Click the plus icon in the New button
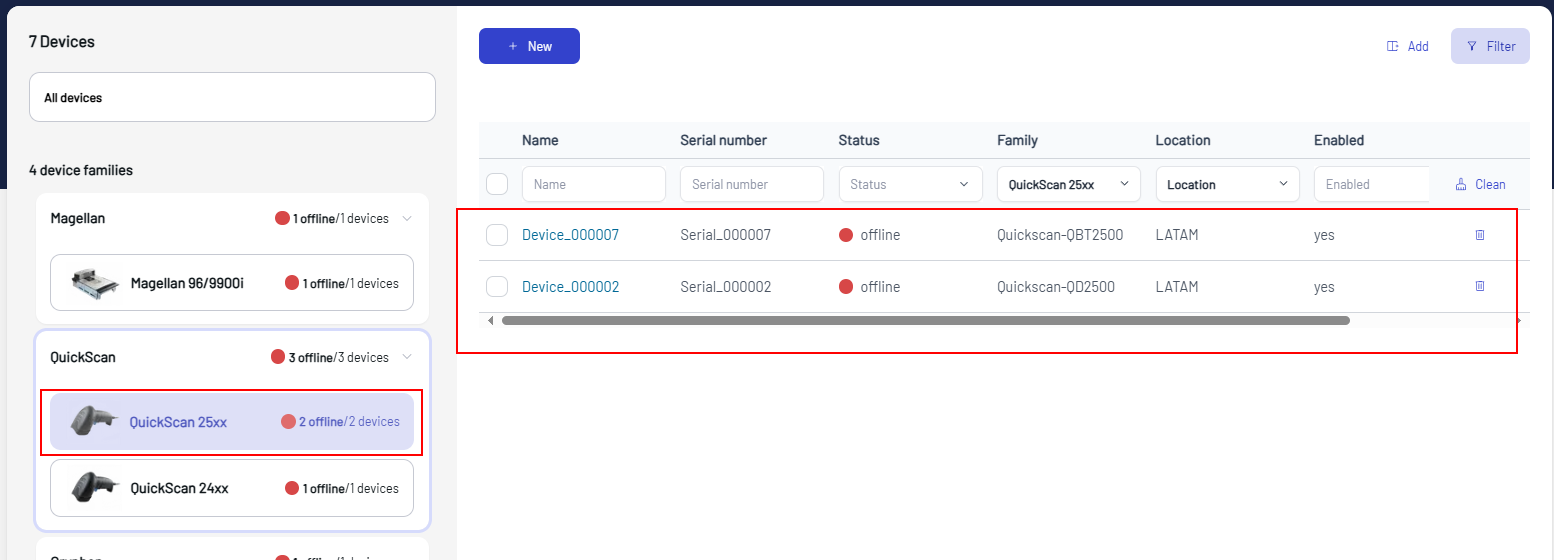 point(513,46)
